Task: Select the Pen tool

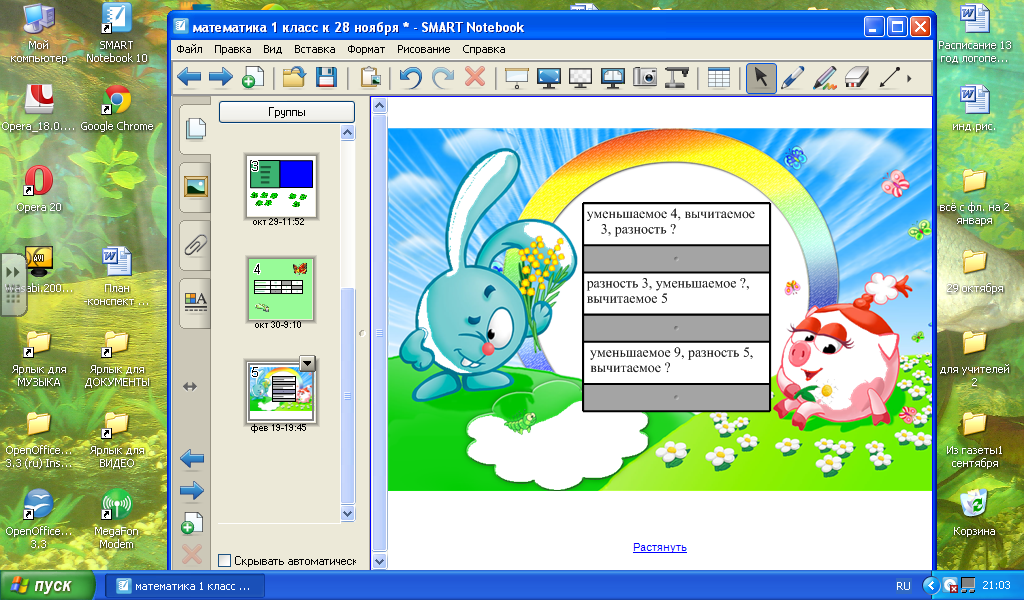Action: [792, 78]
